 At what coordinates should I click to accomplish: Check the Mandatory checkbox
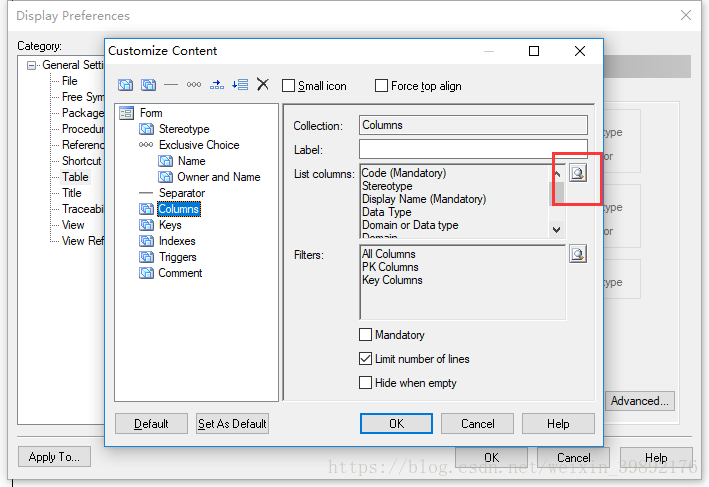coord(365,335)
